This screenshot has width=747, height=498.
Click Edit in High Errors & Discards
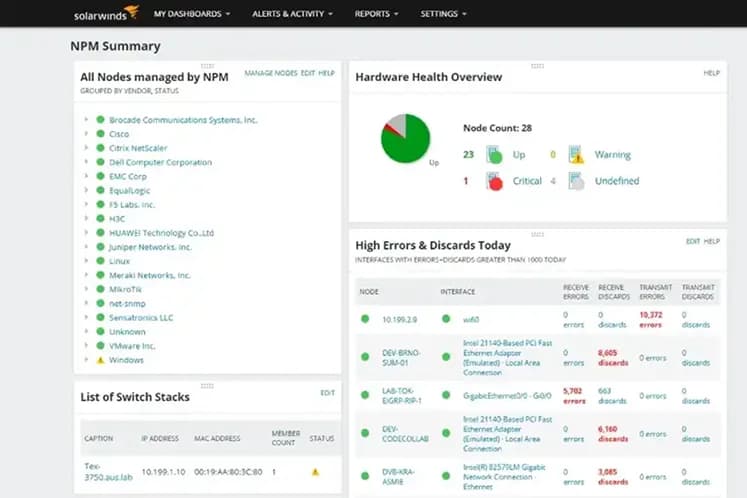point(693,241)
